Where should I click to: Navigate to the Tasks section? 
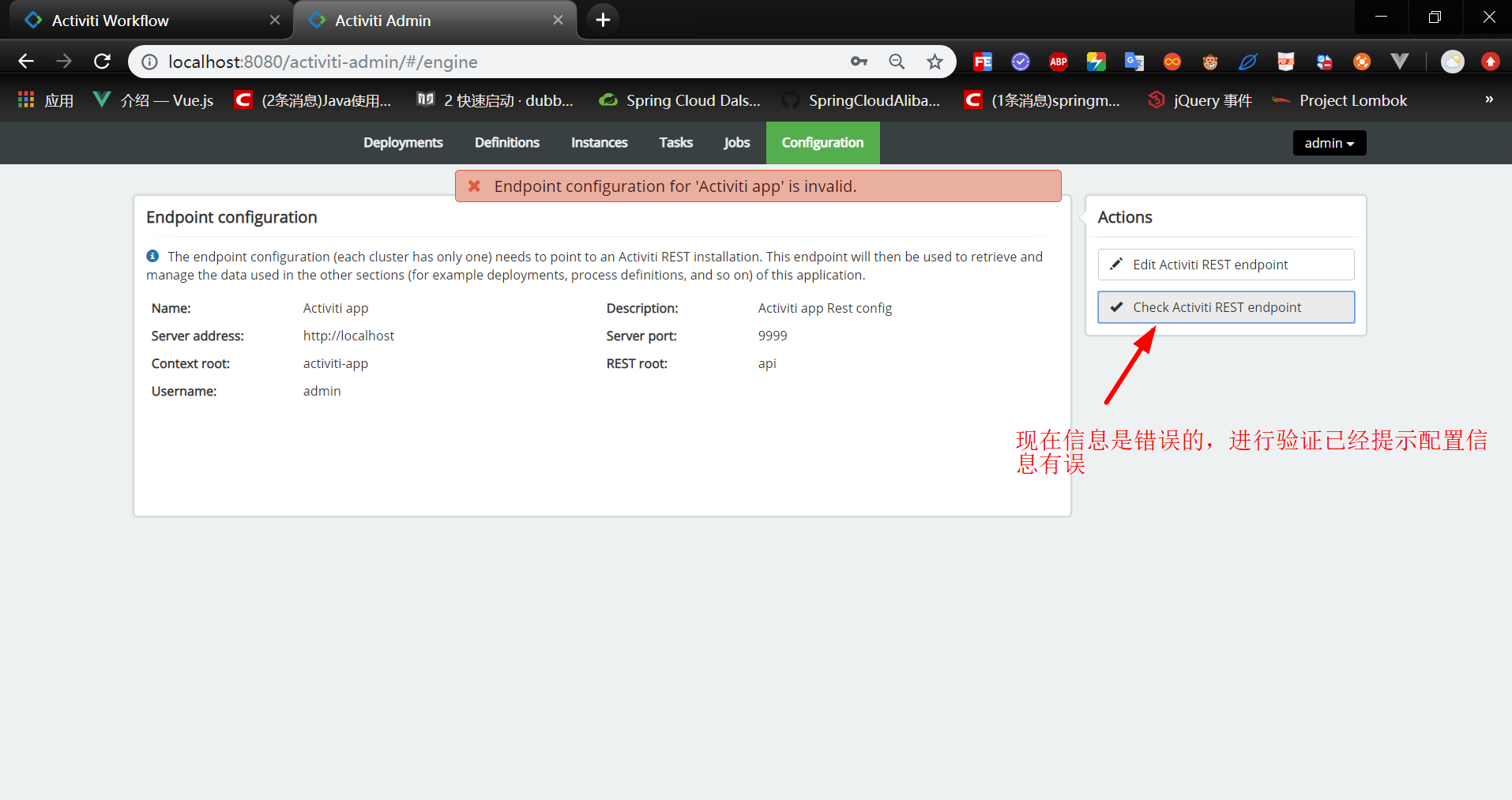(x=676, y=143)
